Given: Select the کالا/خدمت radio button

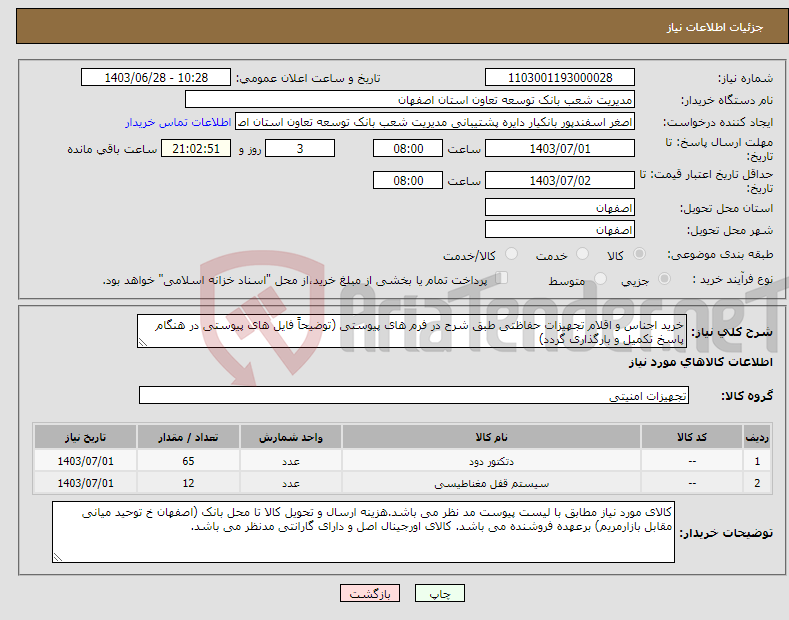Looking at the screenshot, I should tap(511, 254).
